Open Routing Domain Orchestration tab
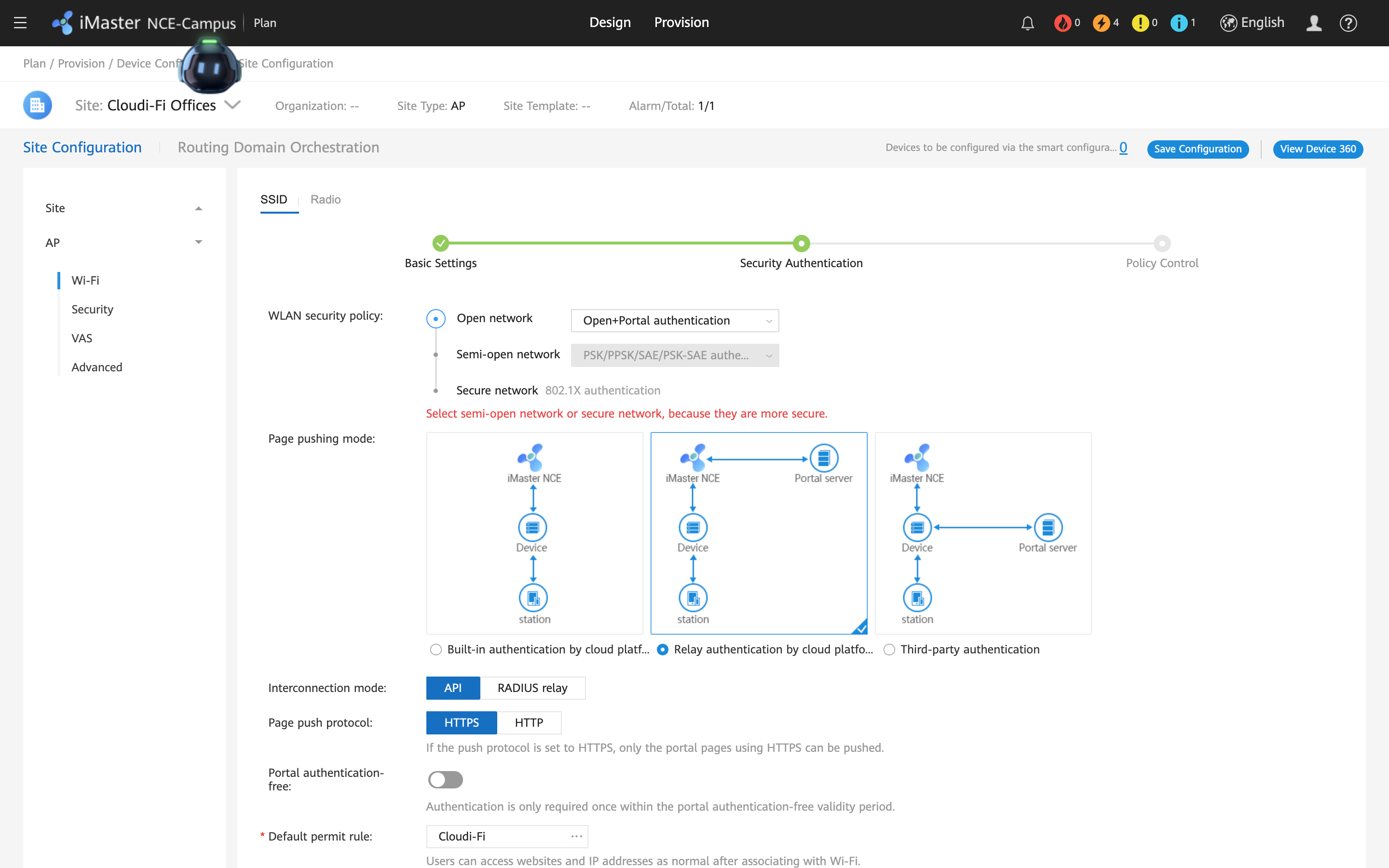This screenshot has width=1389, height=868. click(278, 148)
